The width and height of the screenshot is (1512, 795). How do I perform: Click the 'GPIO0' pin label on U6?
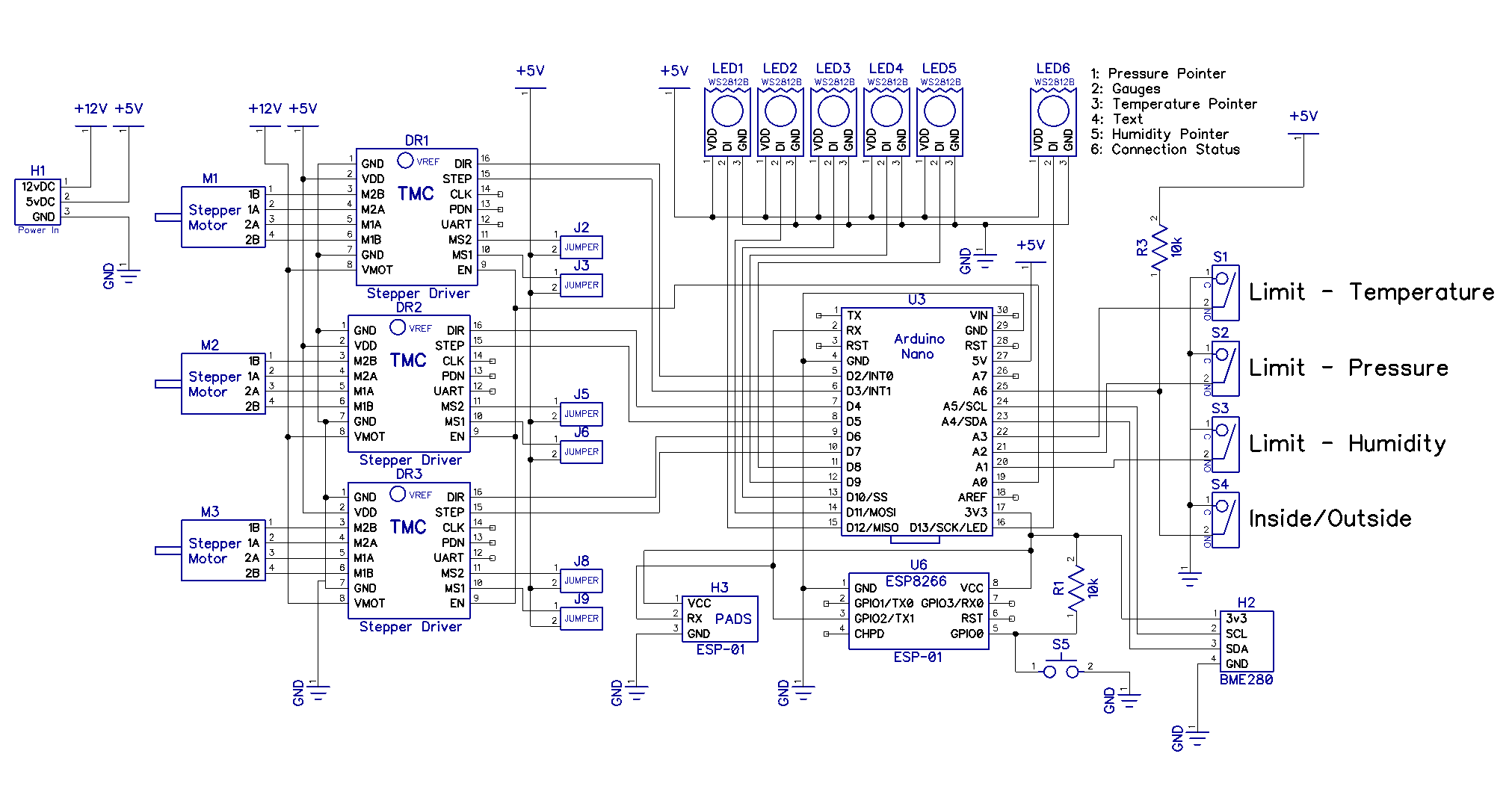(966, 634)
